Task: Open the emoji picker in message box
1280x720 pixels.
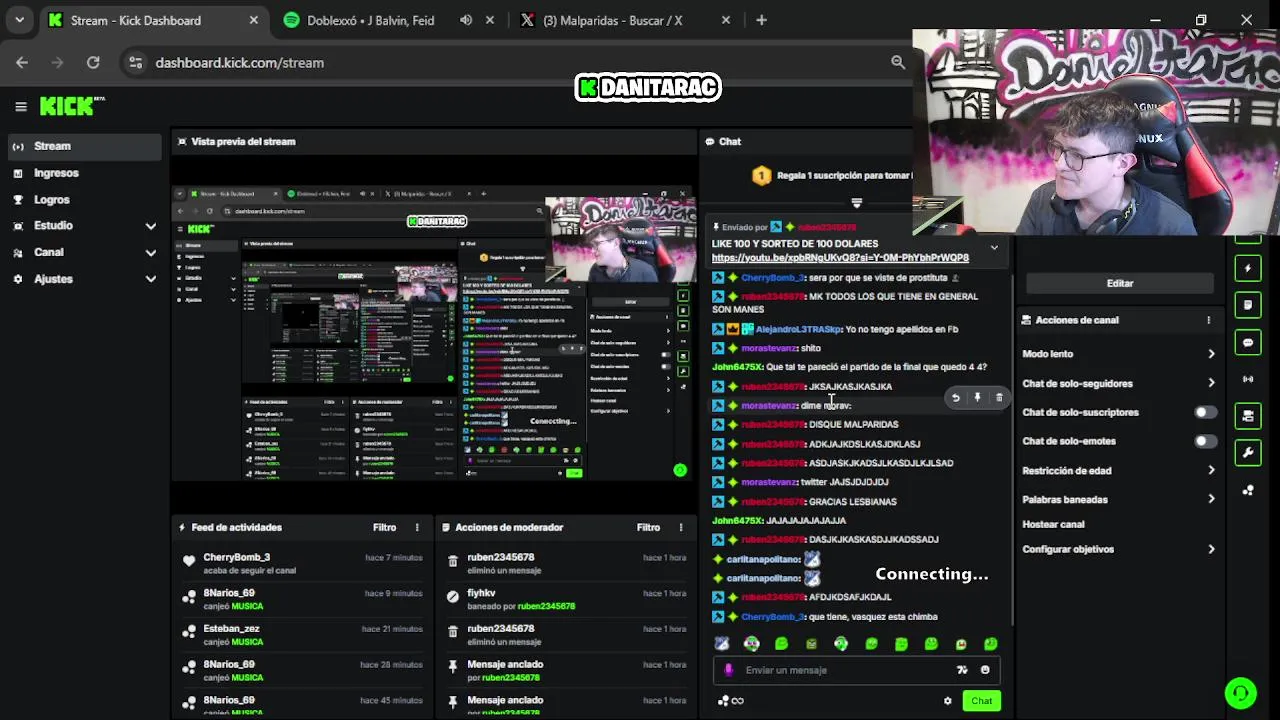Action: coord(985,670)
